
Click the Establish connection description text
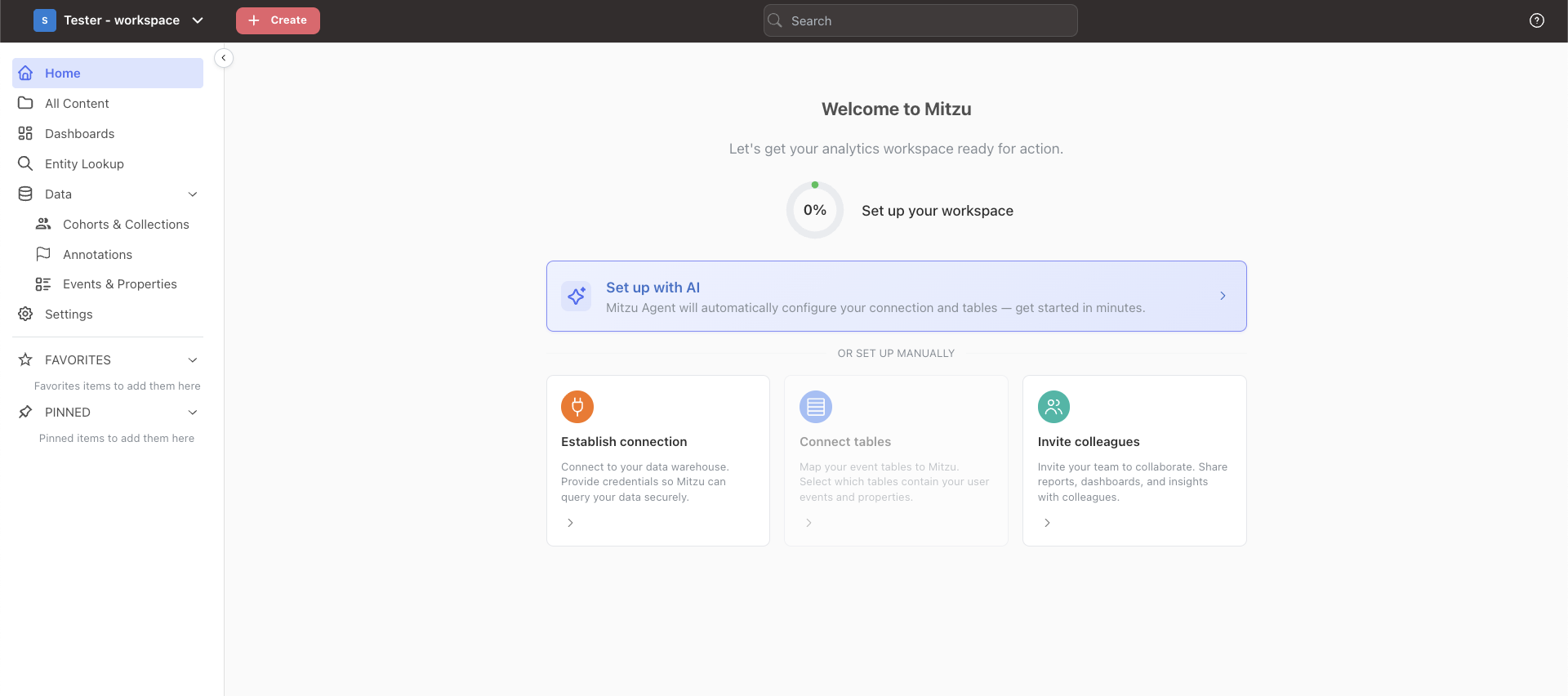(645, 482)
